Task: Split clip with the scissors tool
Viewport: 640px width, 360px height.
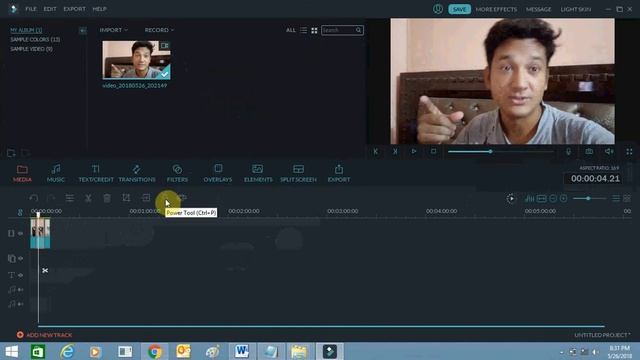Action: [x=88, y=198]
